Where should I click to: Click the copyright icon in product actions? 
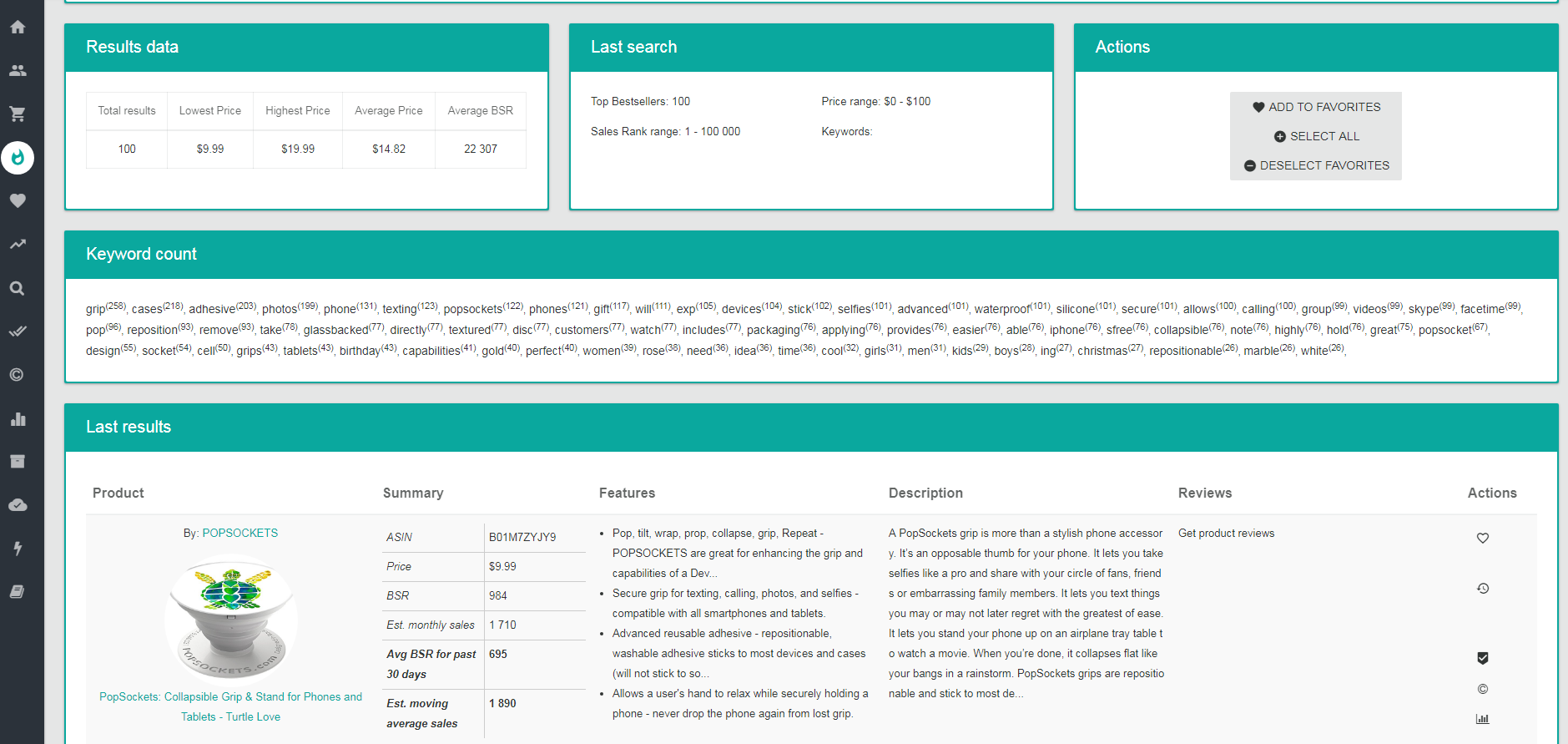(x=1483, y=689)
